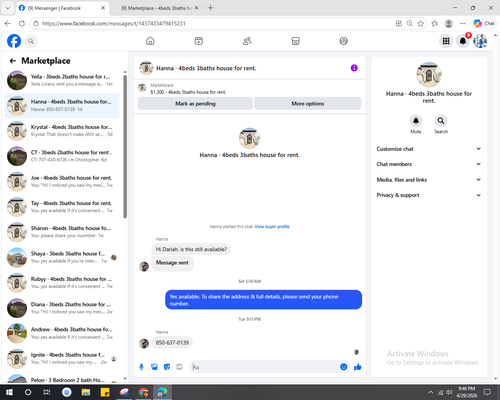The image size is (500, 400).
Task: Click back arrow next to Marketplace heading
Action: pos(13,61)
